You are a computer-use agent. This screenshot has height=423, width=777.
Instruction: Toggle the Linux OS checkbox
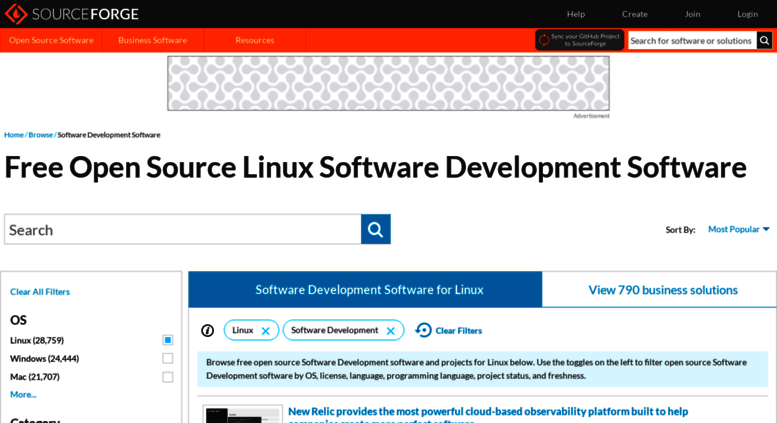(x=167, y=340)
